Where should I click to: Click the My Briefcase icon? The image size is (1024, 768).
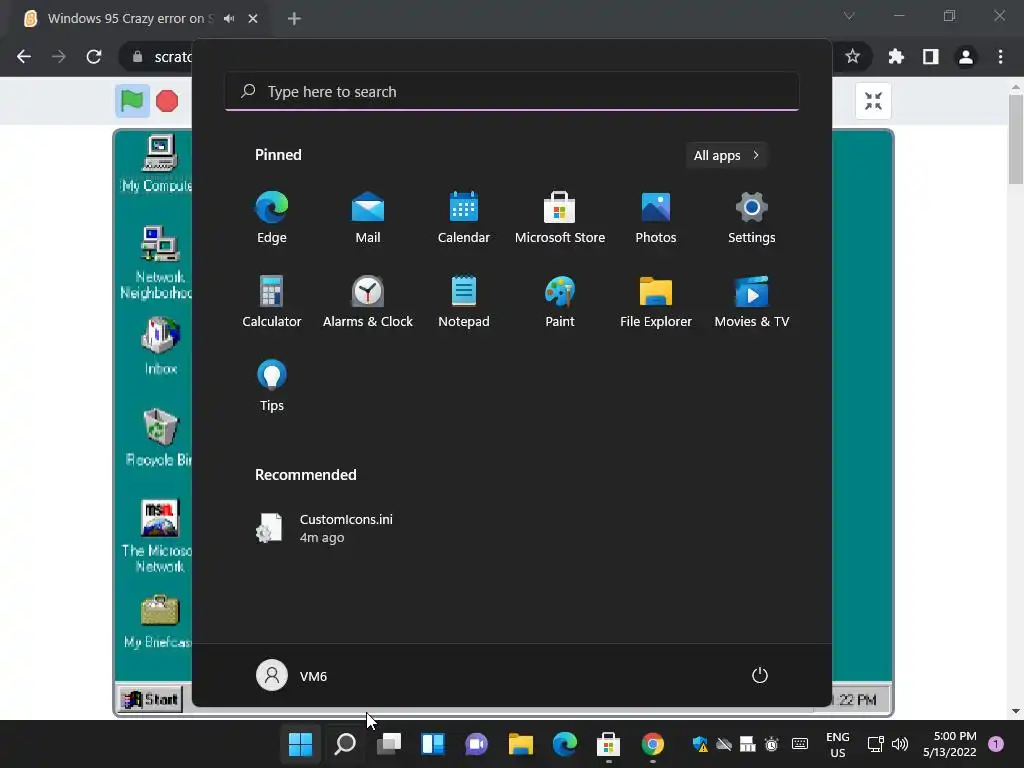pyautogui.click(x=158, y=621)
